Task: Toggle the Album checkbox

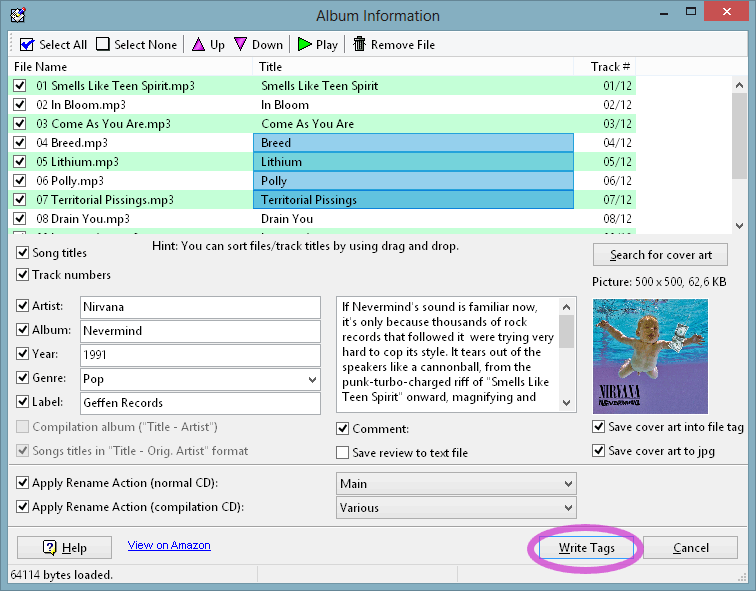Action: [23, 330]
